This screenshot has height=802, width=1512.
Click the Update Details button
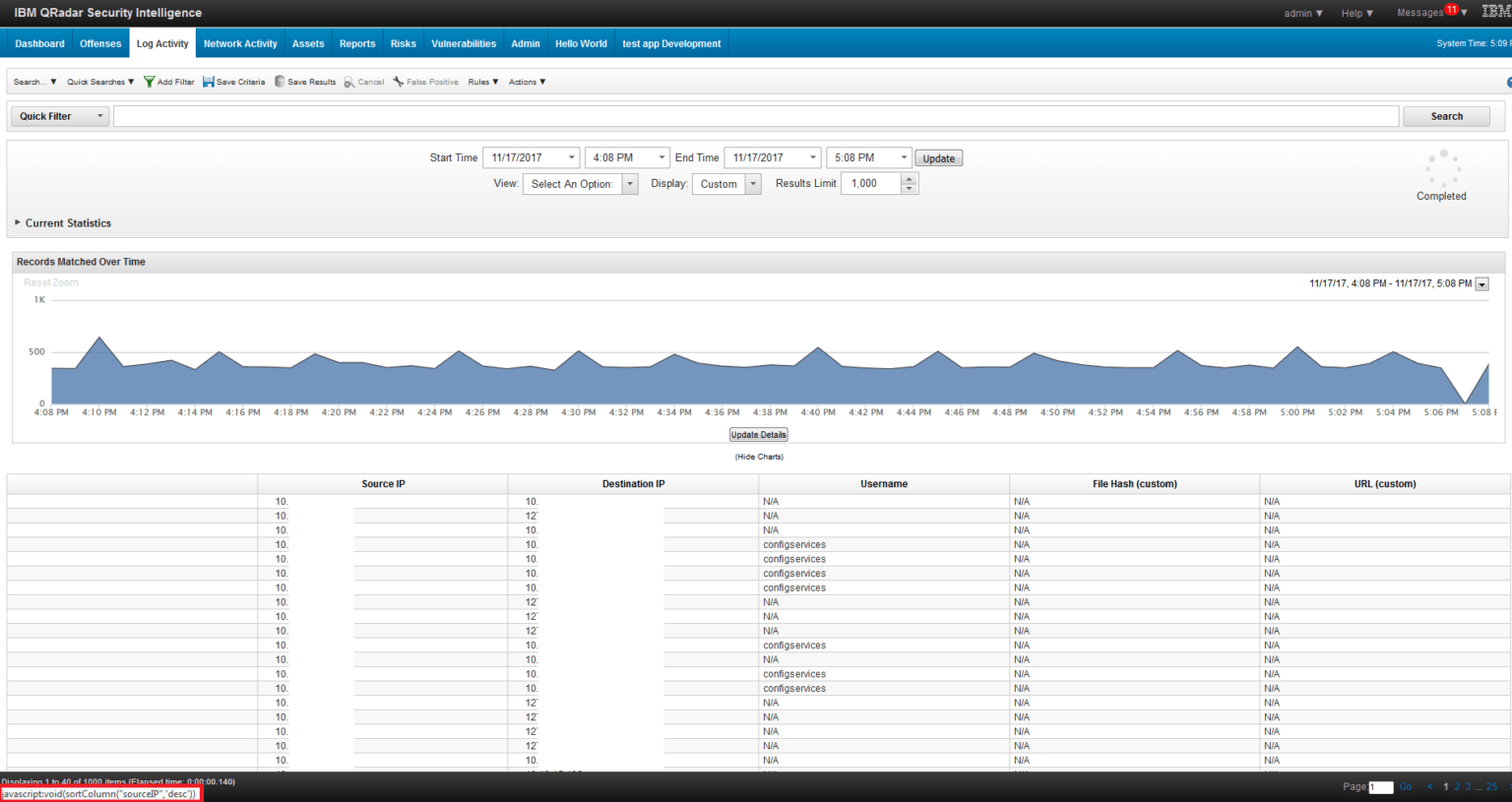[x=758, y=434]
